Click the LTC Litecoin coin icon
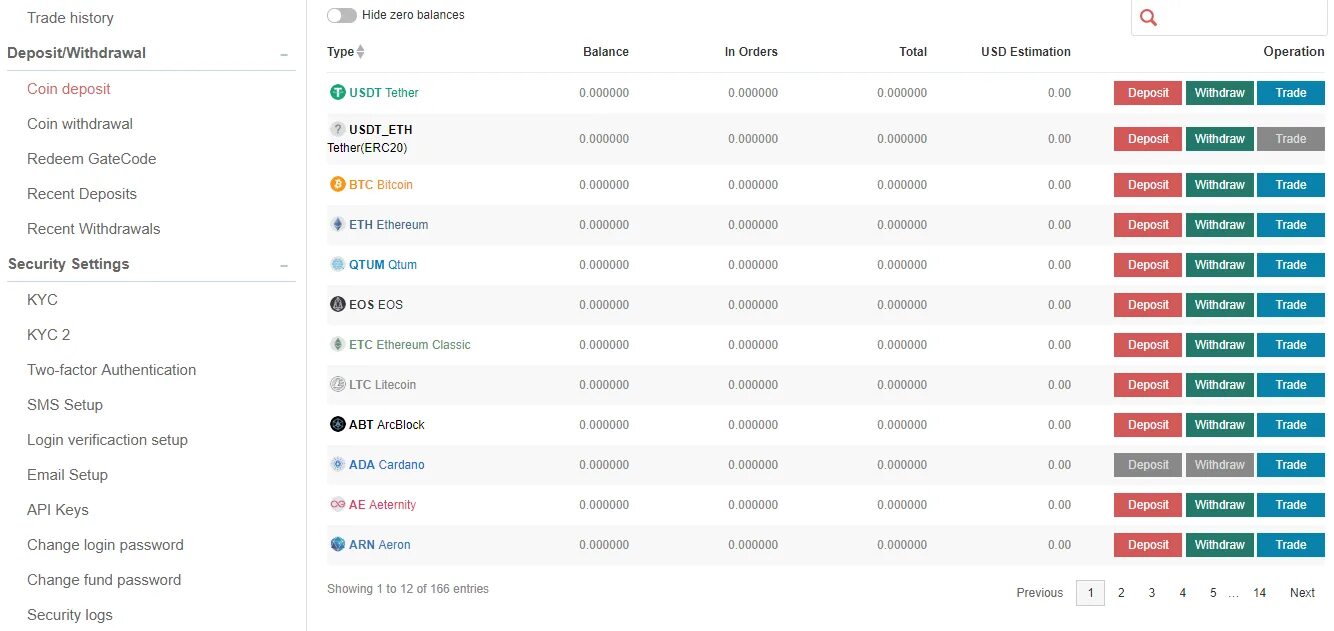 [338, 384]
